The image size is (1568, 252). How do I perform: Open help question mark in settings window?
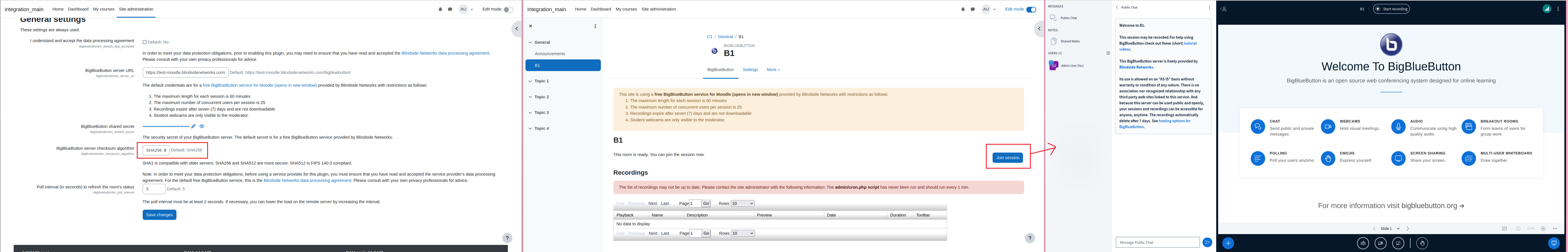coord(507,238)
